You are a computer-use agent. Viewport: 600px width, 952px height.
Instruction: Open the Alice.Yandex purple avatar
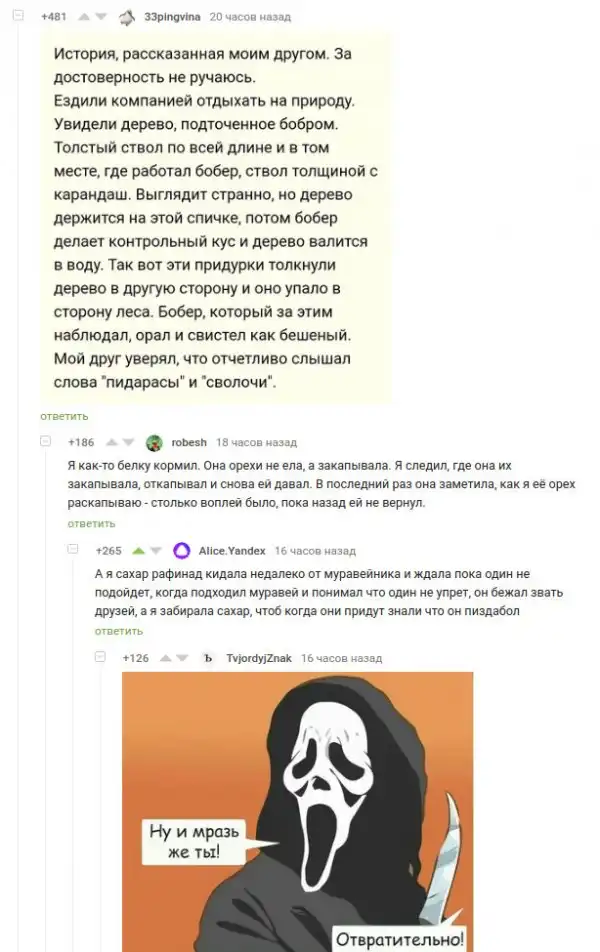pyautogui.click(x=182, y=551)
